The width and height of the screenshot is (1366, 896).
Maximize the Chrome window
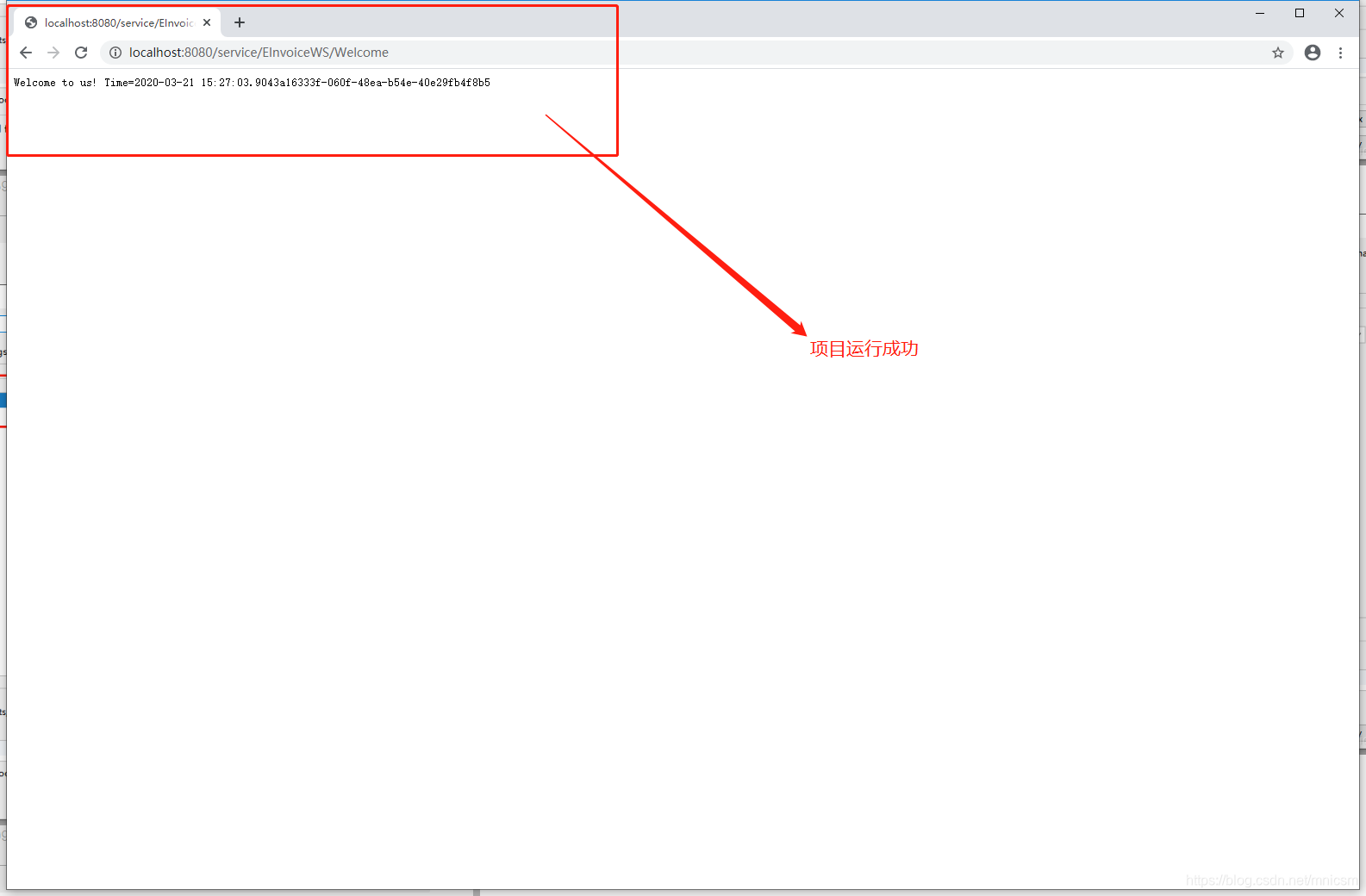click(x=1300, y=13)
